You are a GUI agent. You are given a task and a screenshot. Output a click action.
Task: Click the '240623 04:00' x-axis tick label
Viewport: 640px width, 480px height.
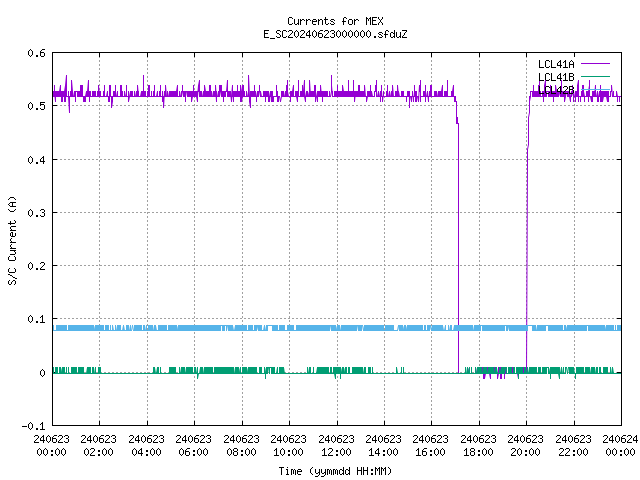coord(146,445)
